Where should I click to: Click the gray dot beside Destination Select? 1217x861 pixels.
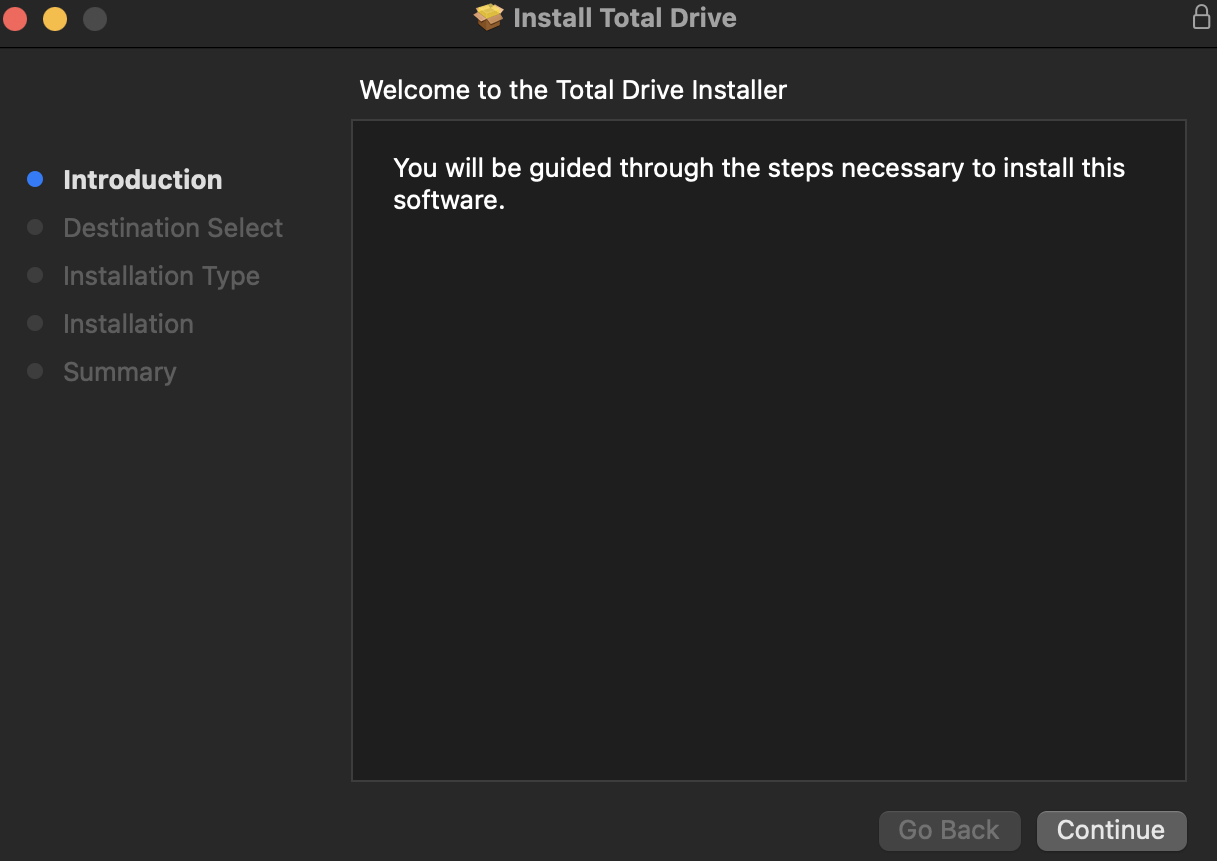pos(36,227)
